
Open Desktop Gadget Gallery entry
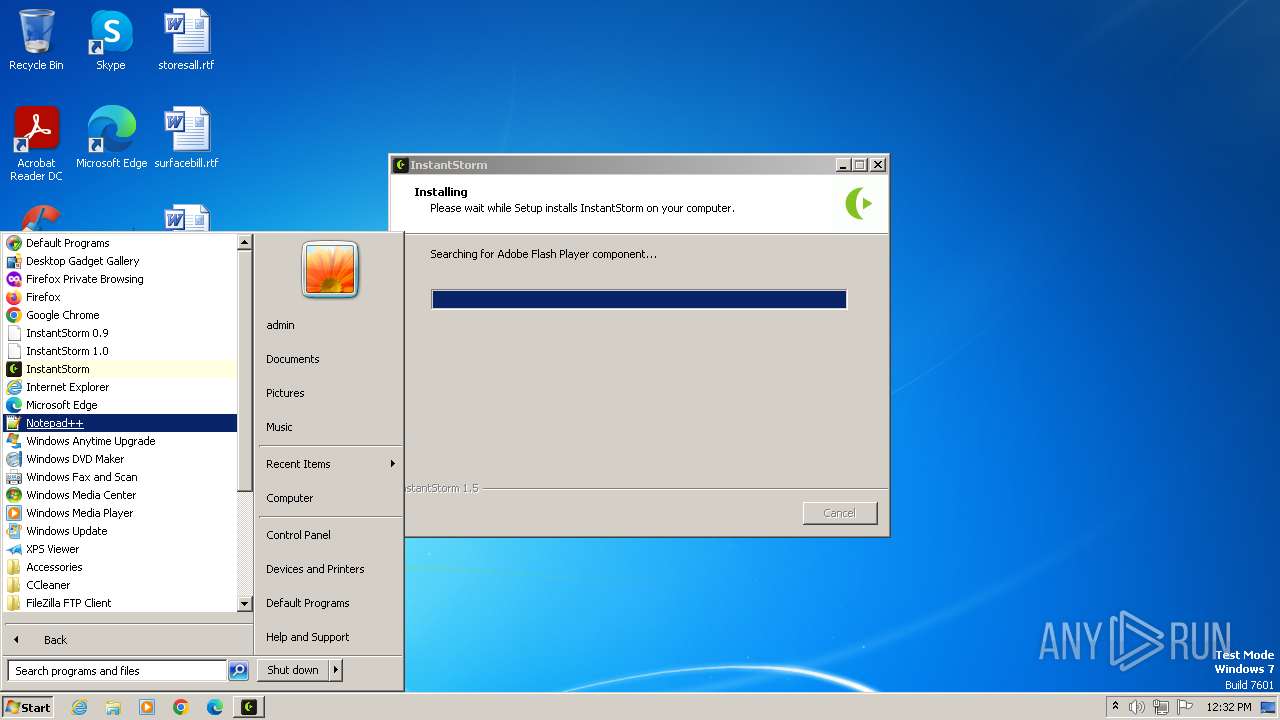click(120, 261)
